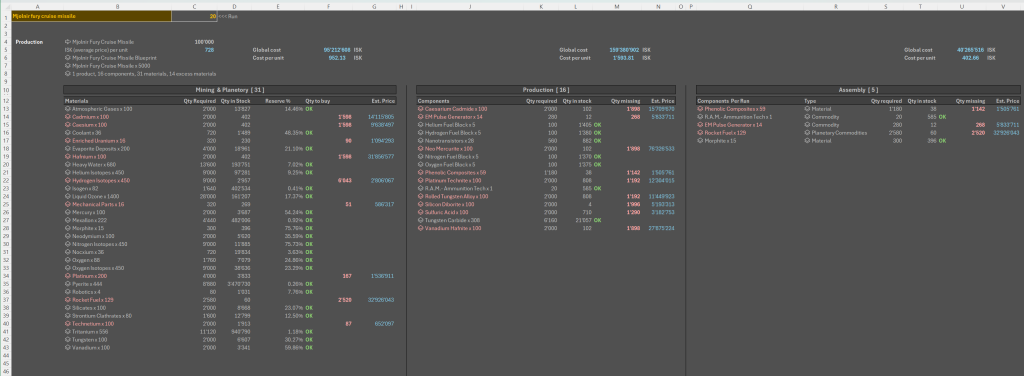The width and height of the screenshot is (1024, 376).
Task: Click the cube icon beside Helium Fuel Block x 5
Action: coord(421,125)
